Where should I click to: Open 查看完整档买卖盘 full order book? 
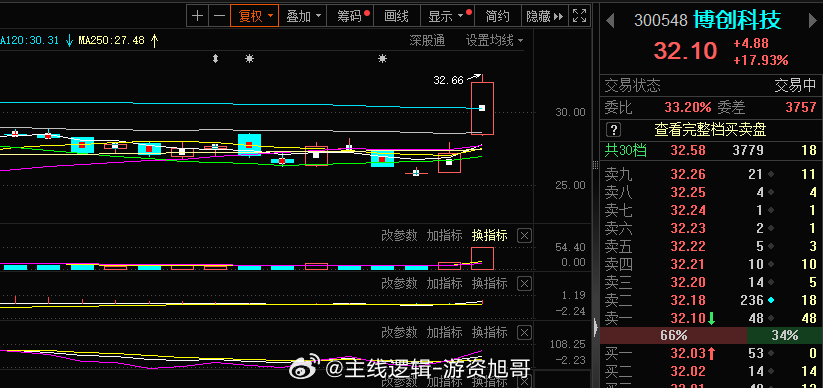[x=710, y=130]
